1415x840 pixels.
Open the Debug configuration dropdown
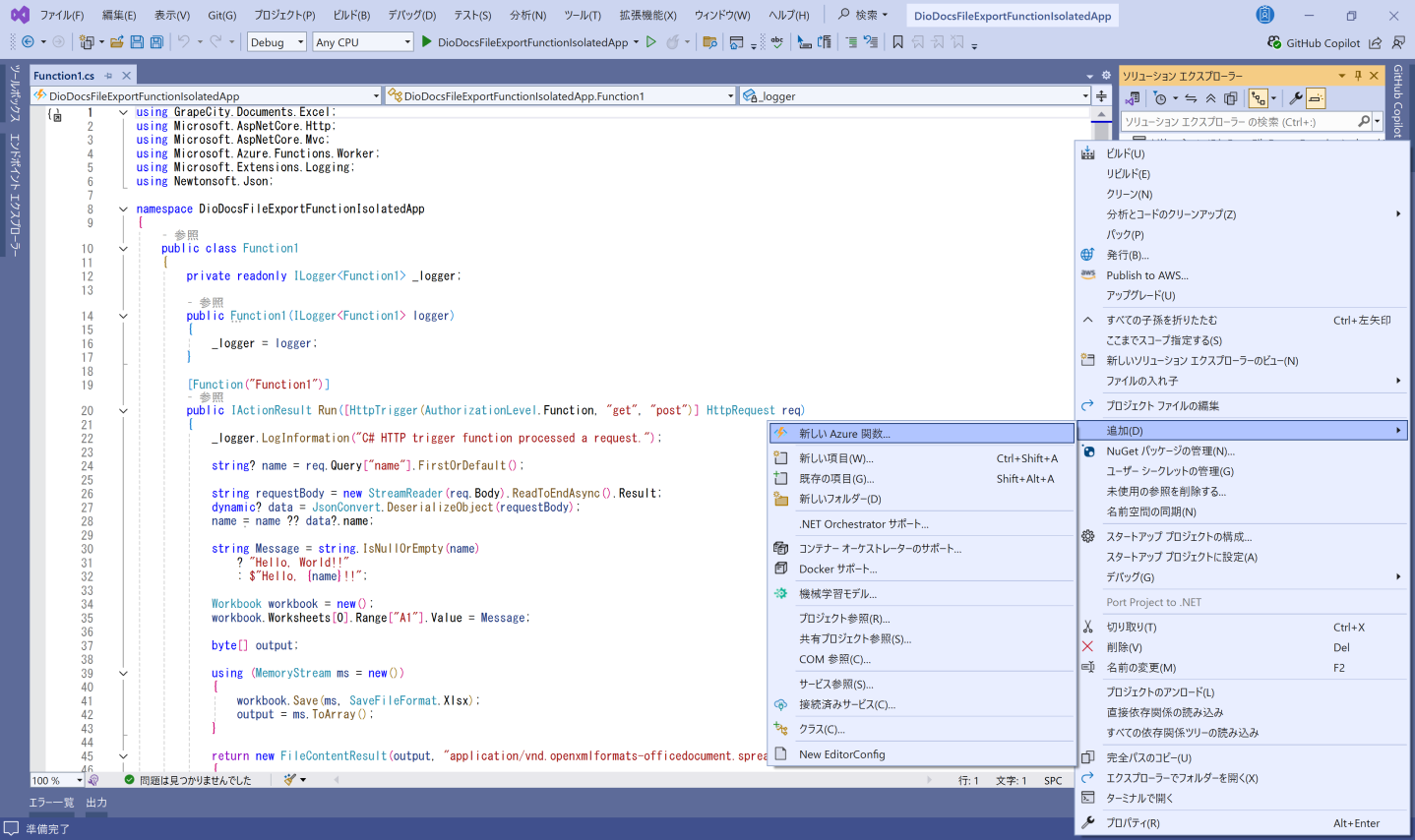pyautogui.click(x=277, y=42)
